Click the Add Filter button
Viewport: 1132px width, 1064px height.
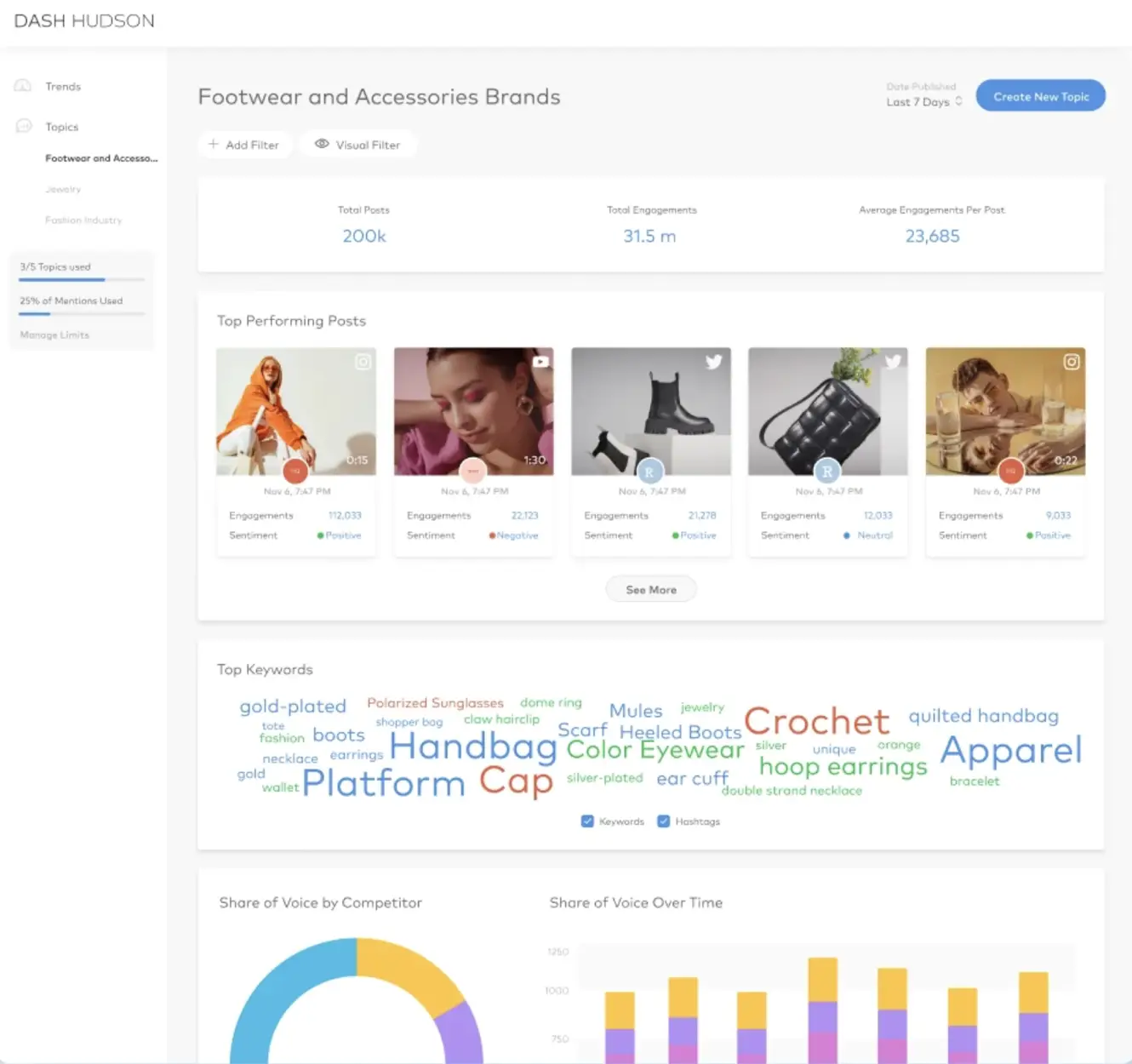click(x=245, y=145)
